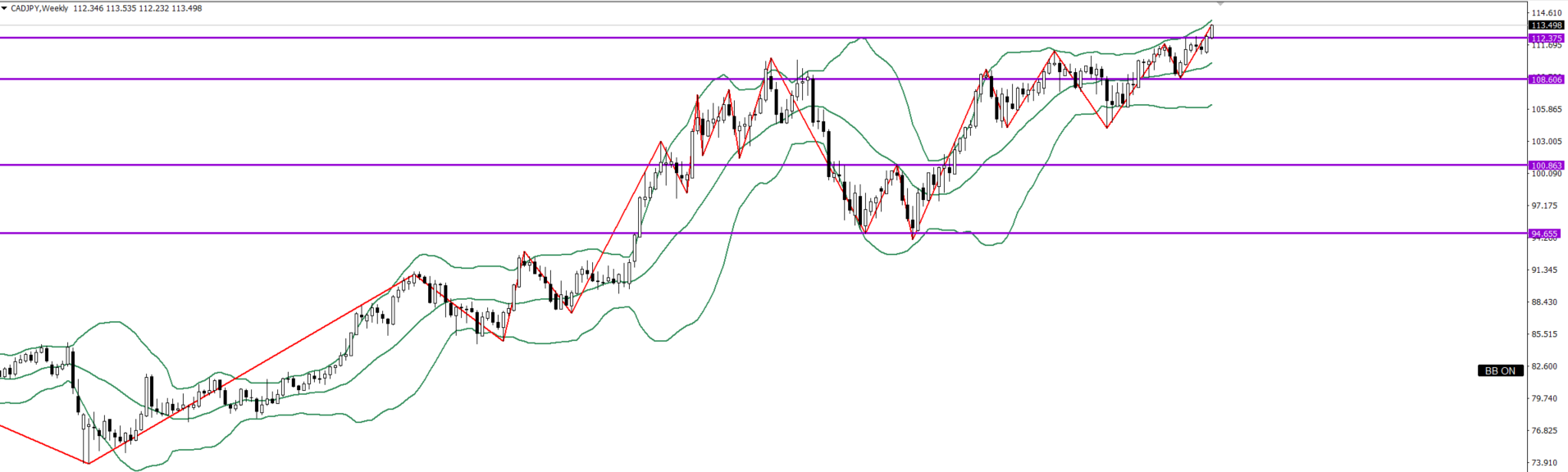Click the 73.910 price scale value
Image resolution: width=1568 pixels, height=472 pixels.
(x=1546, y=462)
